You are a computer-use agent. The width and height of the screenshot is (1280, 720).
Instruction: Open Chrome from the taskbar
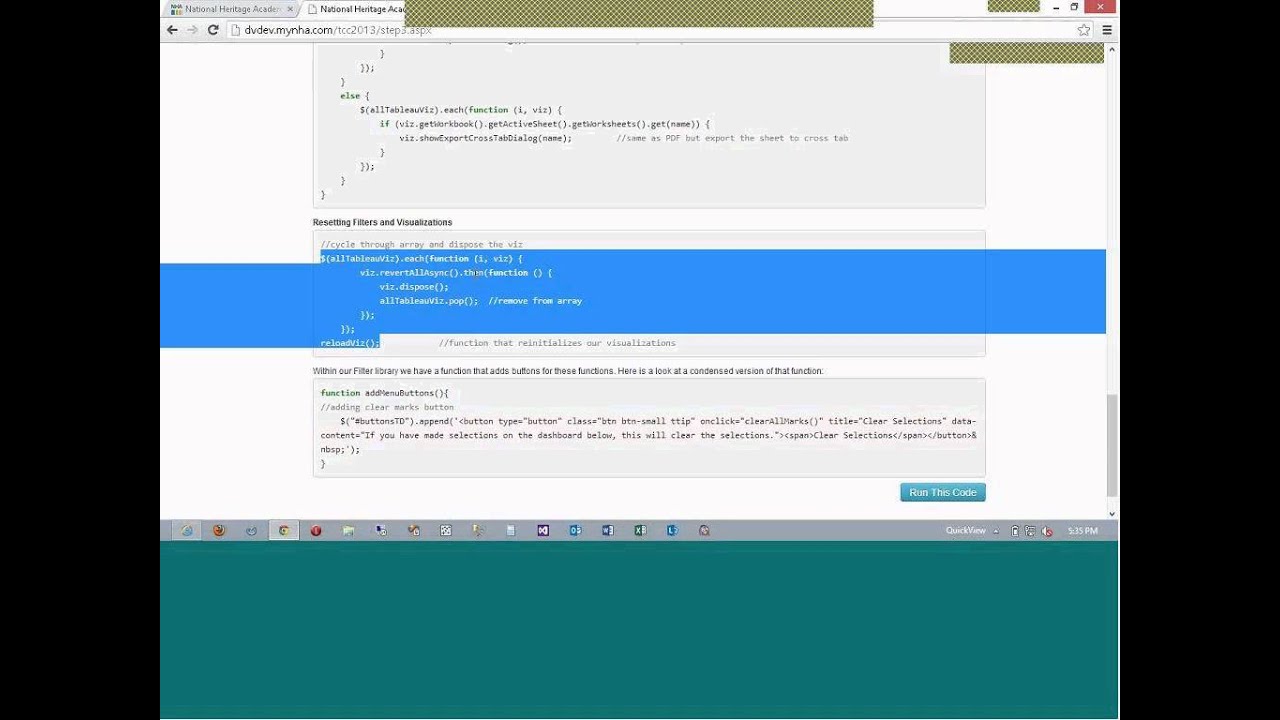click(x=284, y=530)
